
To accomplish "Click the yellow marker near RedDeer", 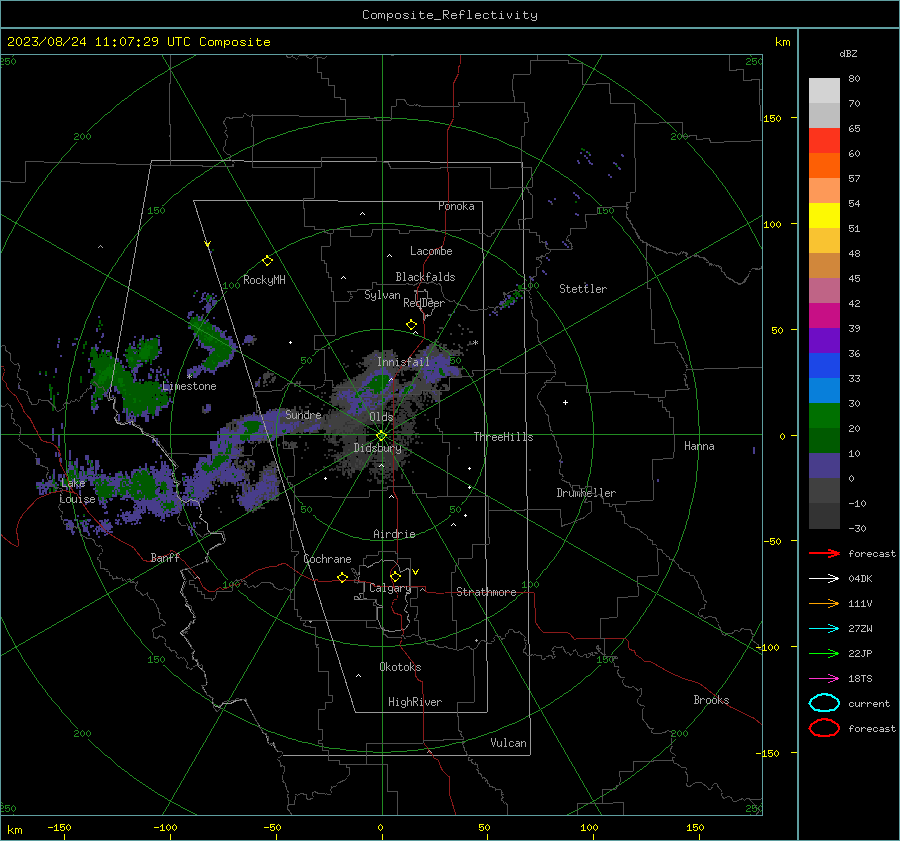I will pyautogui.click(x=412, y=325).
